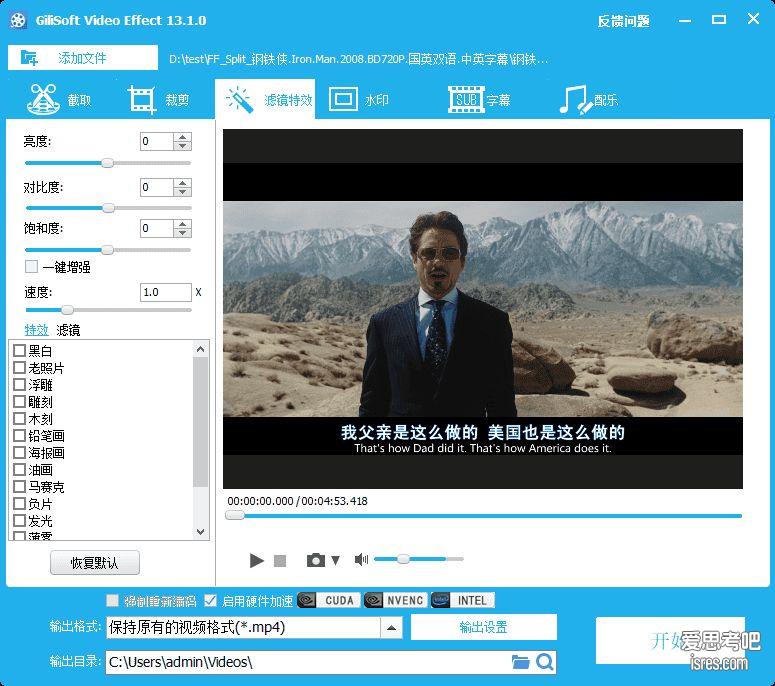The width and height of the screenshot is (775, 686).
Task: Click the speed 速度 slider
Action: pyautogui.click(x=108, y=310)
